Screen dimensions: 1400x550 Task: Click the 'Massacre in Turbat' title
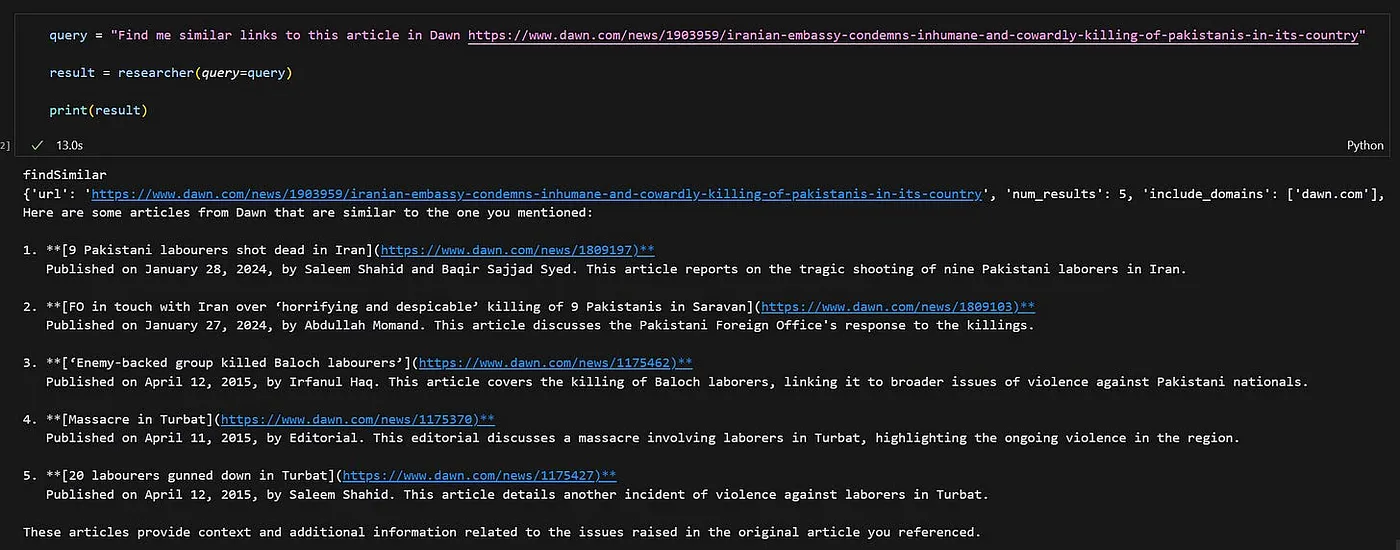pyautogui.click(x=137, y=420)
